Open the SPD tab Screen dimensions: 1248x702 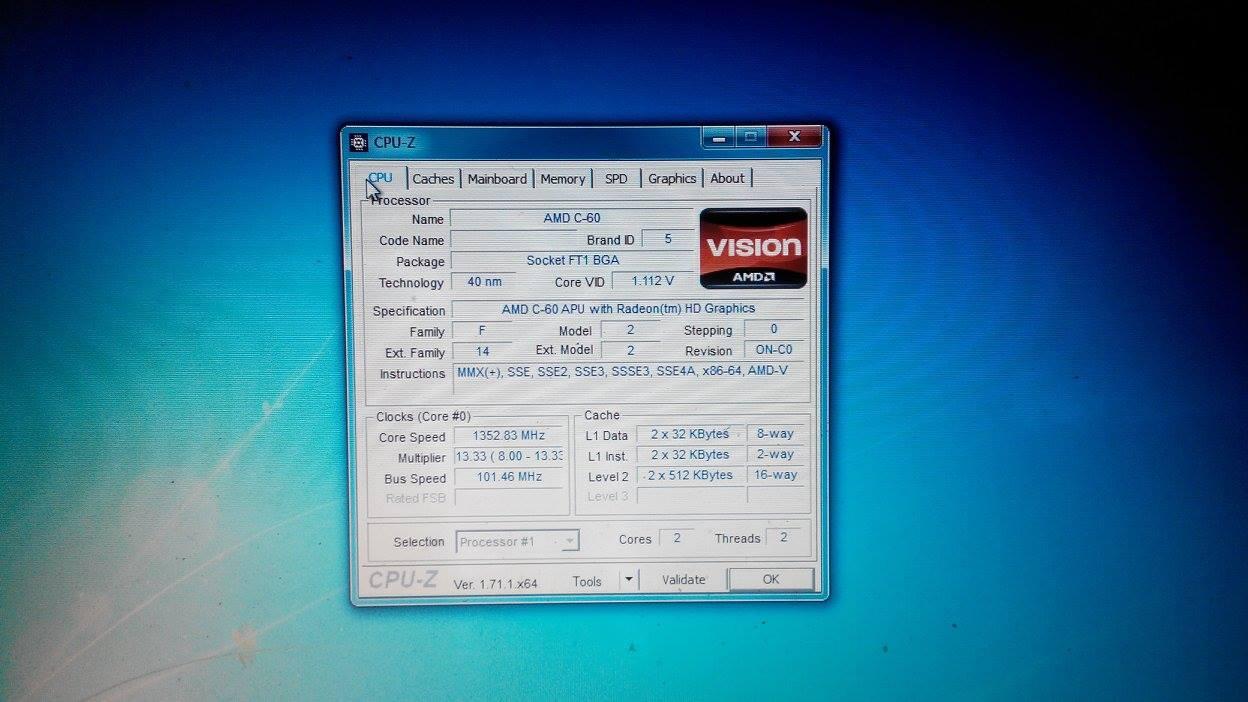(x=616, y=179)
